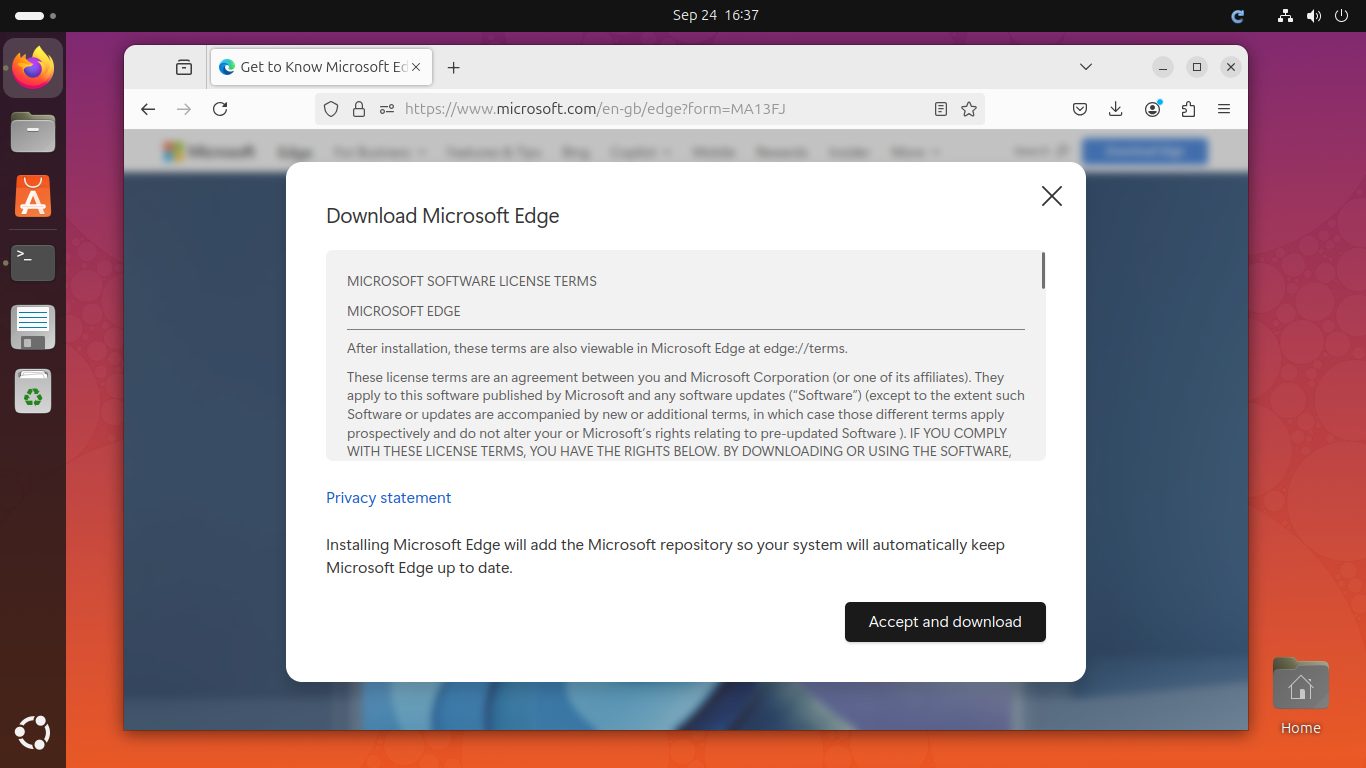Open the Firefox downloads panel

(1116, 109)
